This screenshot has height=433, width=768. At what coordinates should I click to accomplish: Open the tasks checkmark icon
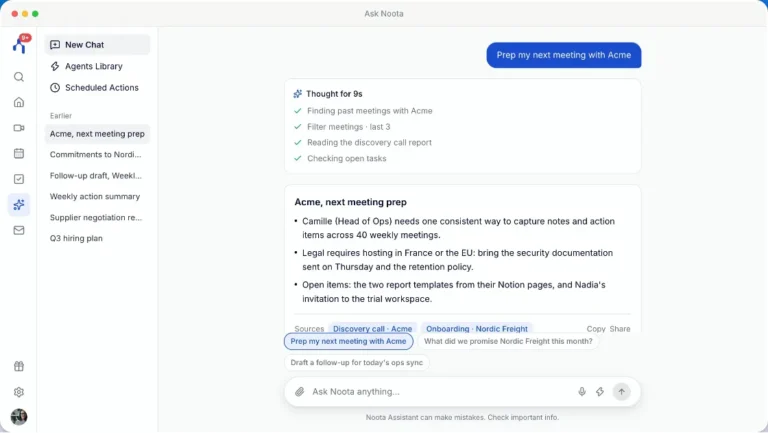tap(19, 179)
